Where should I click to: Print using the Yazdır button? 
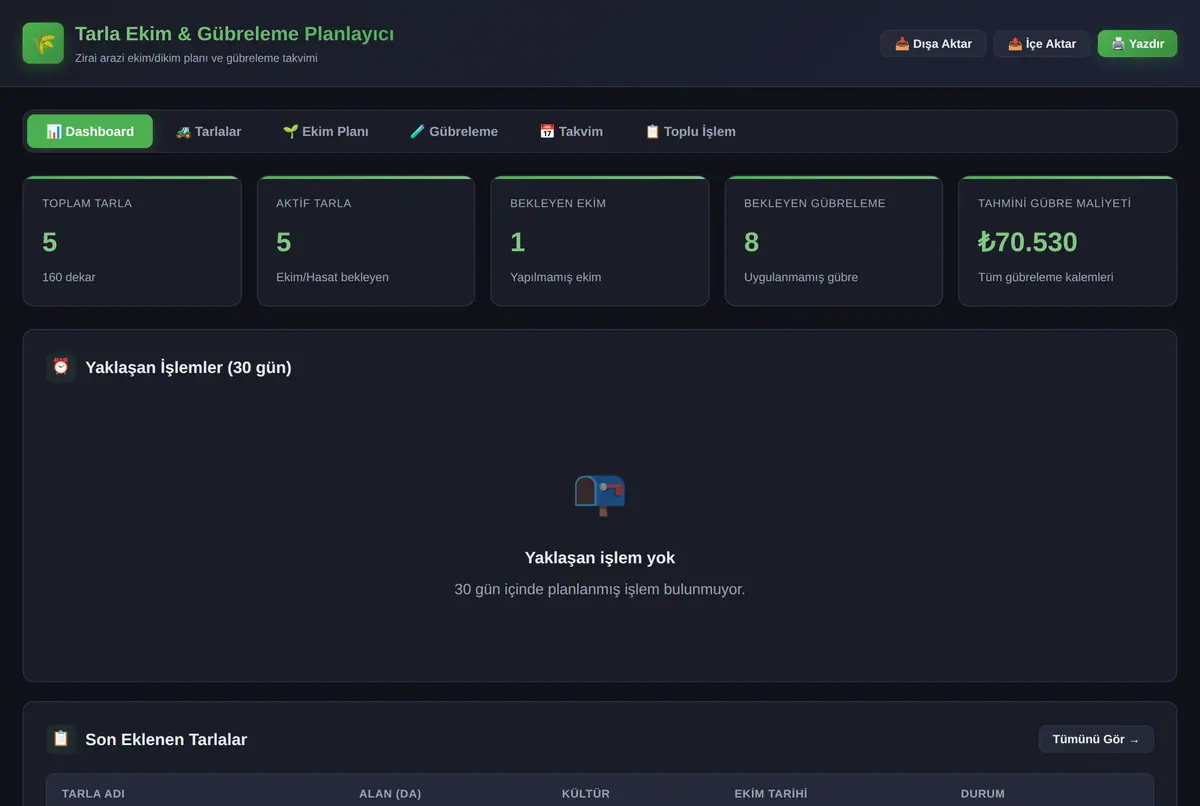coord(1137,43)
